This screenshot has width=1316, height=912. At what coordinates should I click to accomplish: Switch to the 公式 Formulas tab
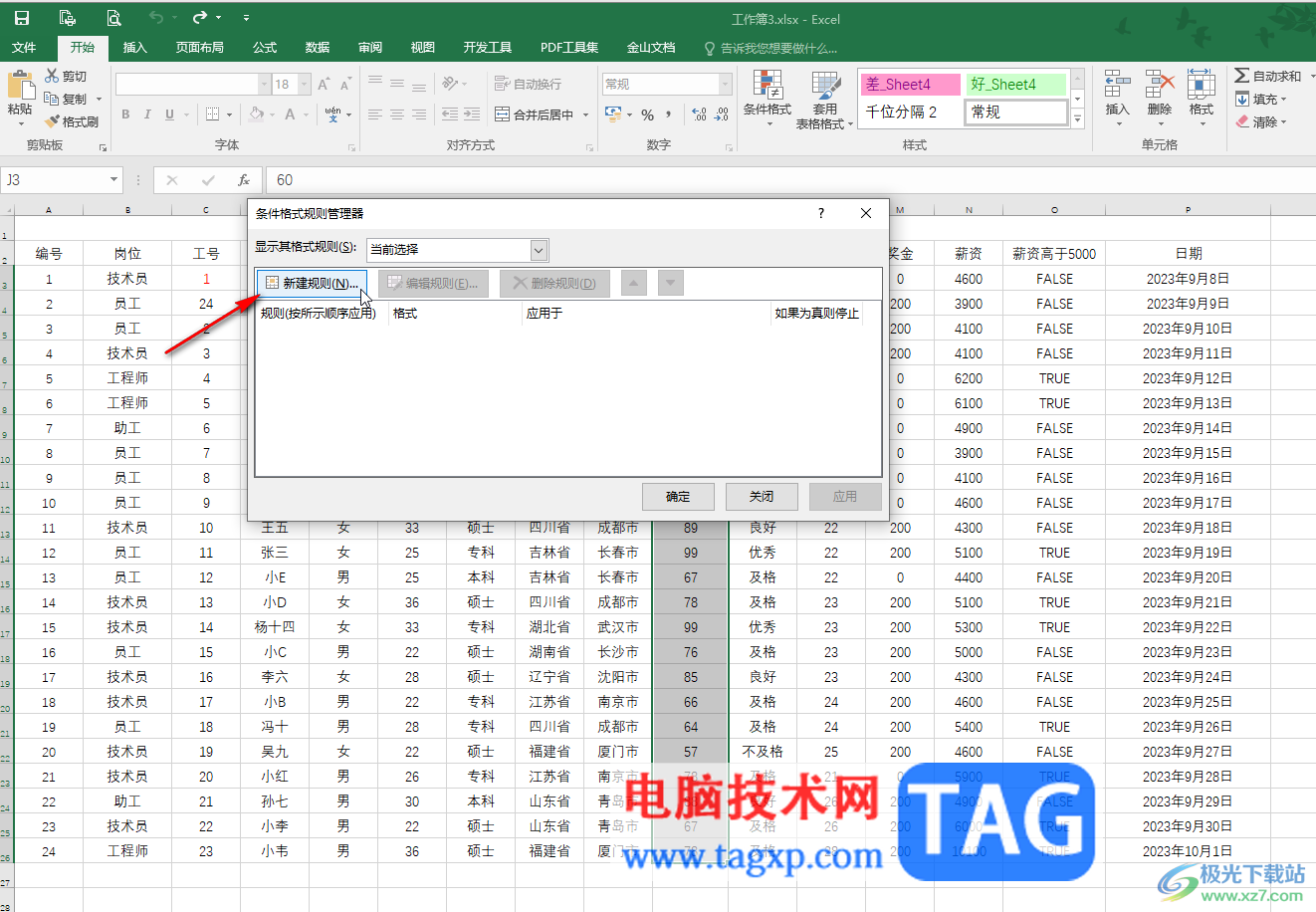point(265,48)
